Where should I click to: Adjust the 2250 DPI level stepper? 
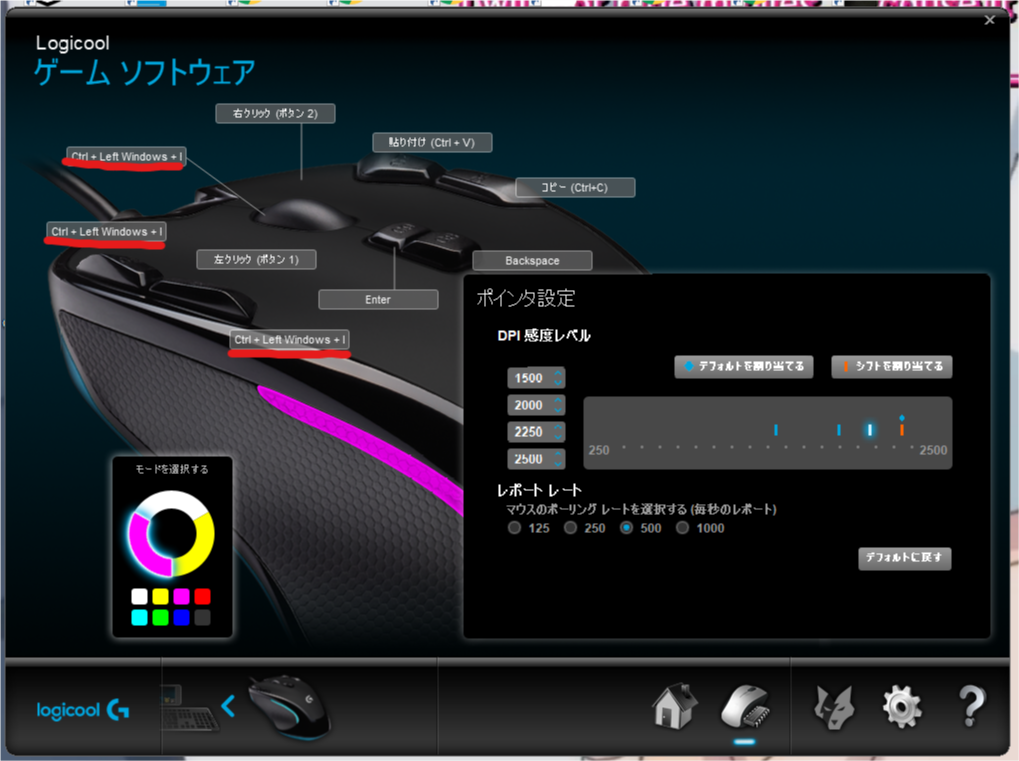tap(558, 432)
